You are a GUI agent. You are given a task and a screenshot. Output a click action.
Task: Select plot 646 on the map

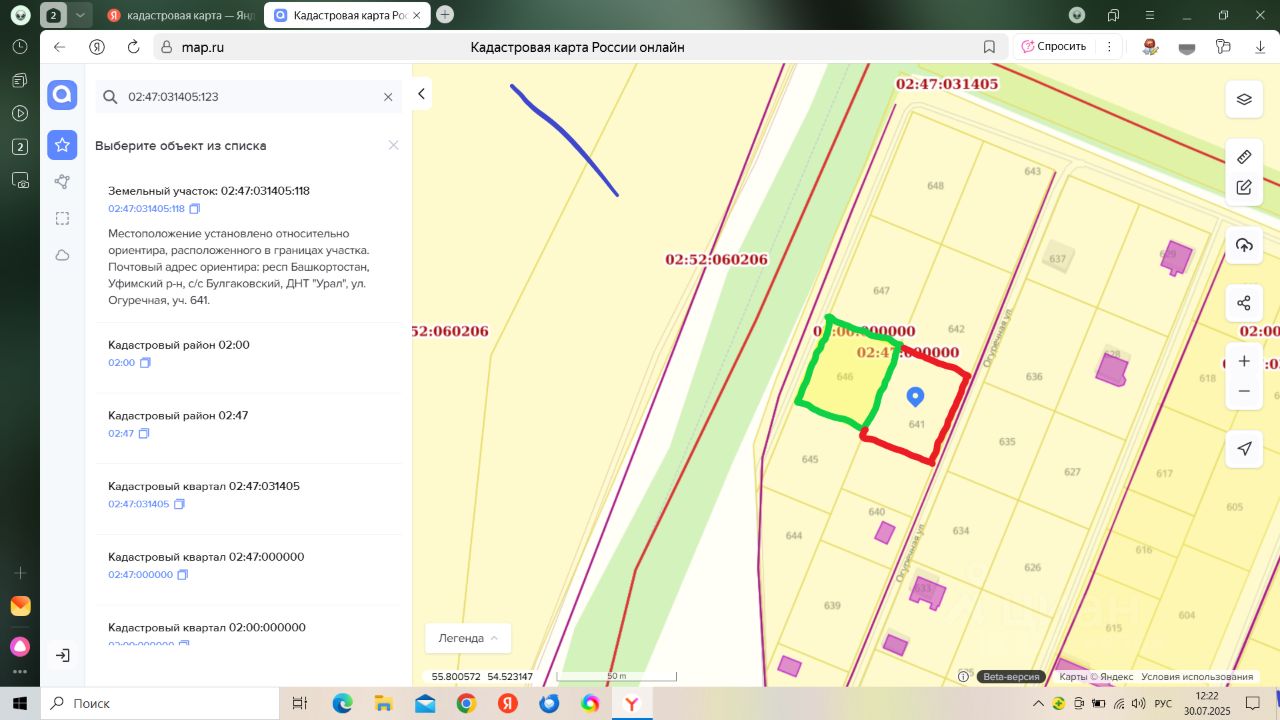[x=845, y=376]
